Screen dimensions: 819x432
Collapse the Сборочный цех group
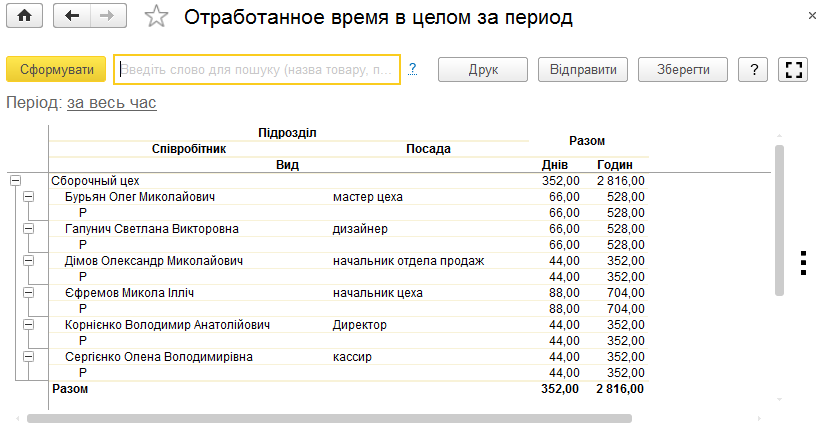click(x=16, y=181)
